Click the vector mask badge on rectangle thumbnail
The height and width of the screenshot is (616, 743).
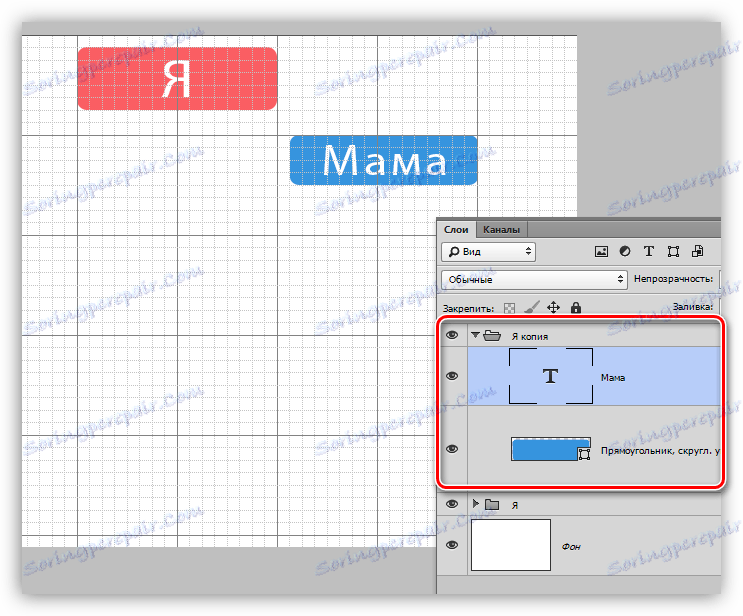click(x=584, y=454)
